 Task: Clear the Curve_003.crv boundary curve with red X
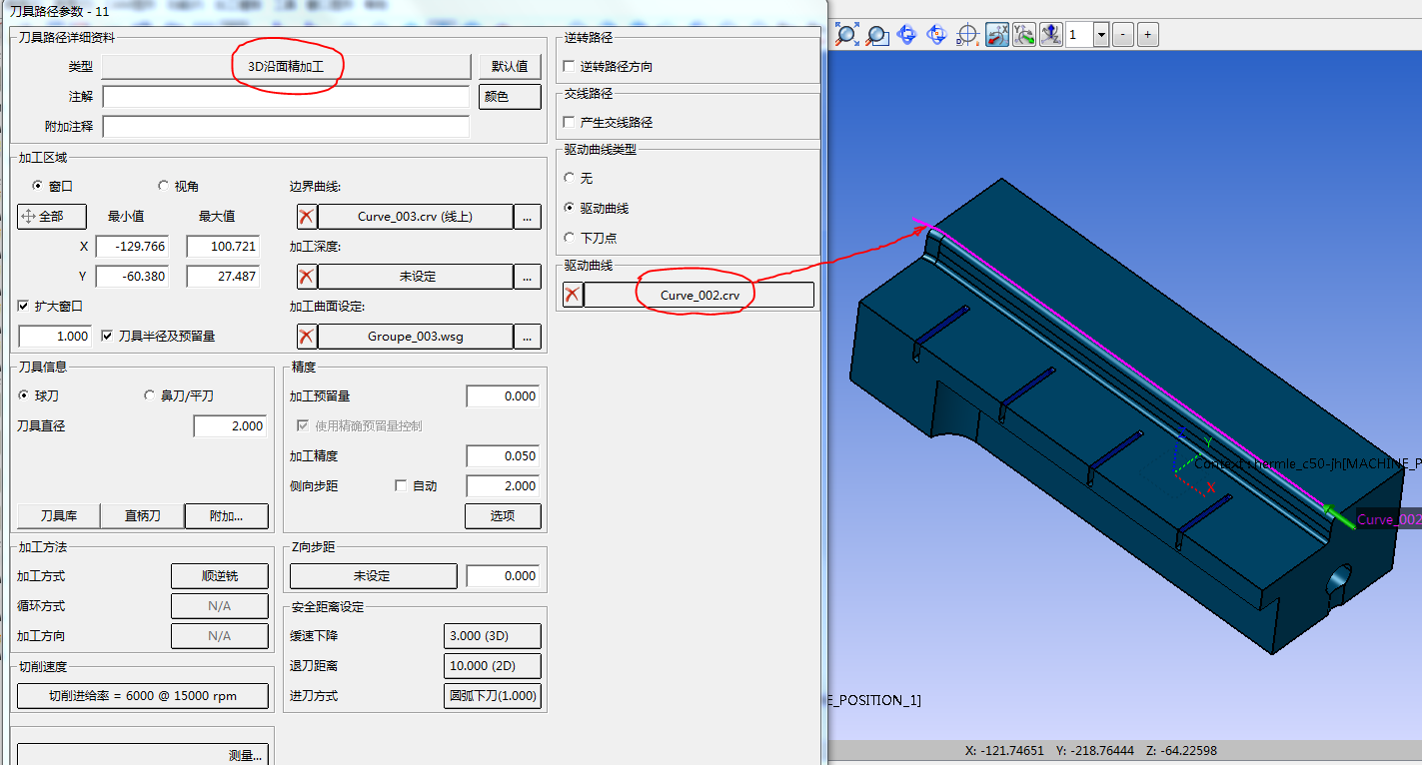pos(307,217)
